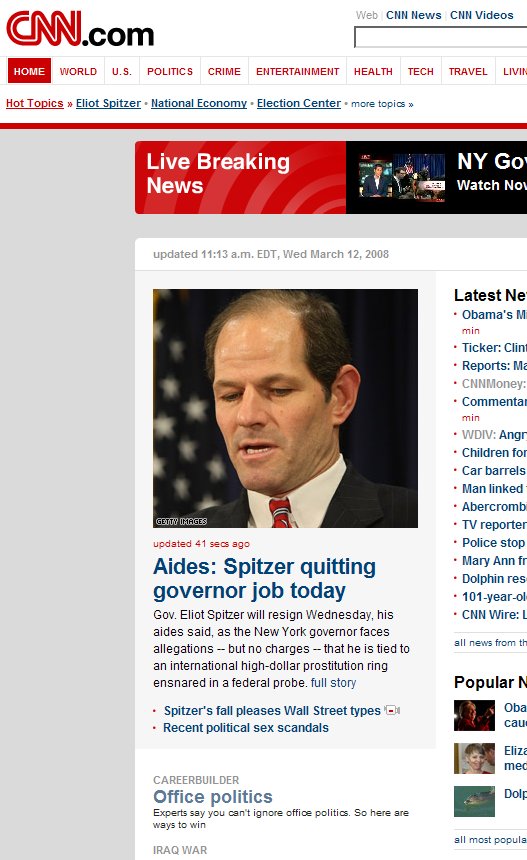Viewport: 527px width, 860px height.
Task: Go to the HOME tab
Action: tap(29, 71)
